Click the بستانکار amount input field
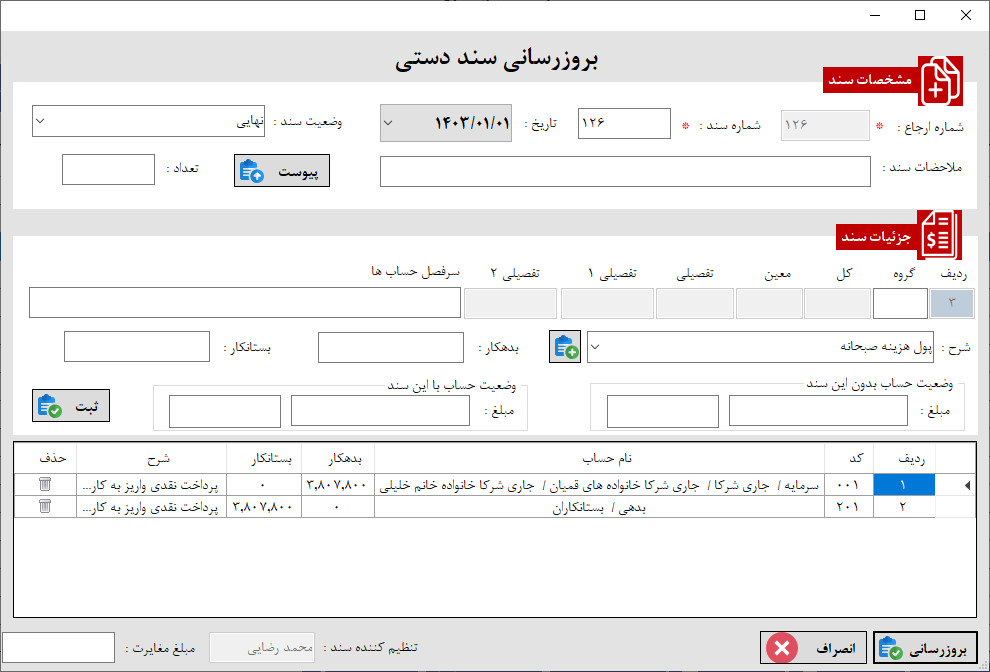Screen dimensions: 990x672 136,346
